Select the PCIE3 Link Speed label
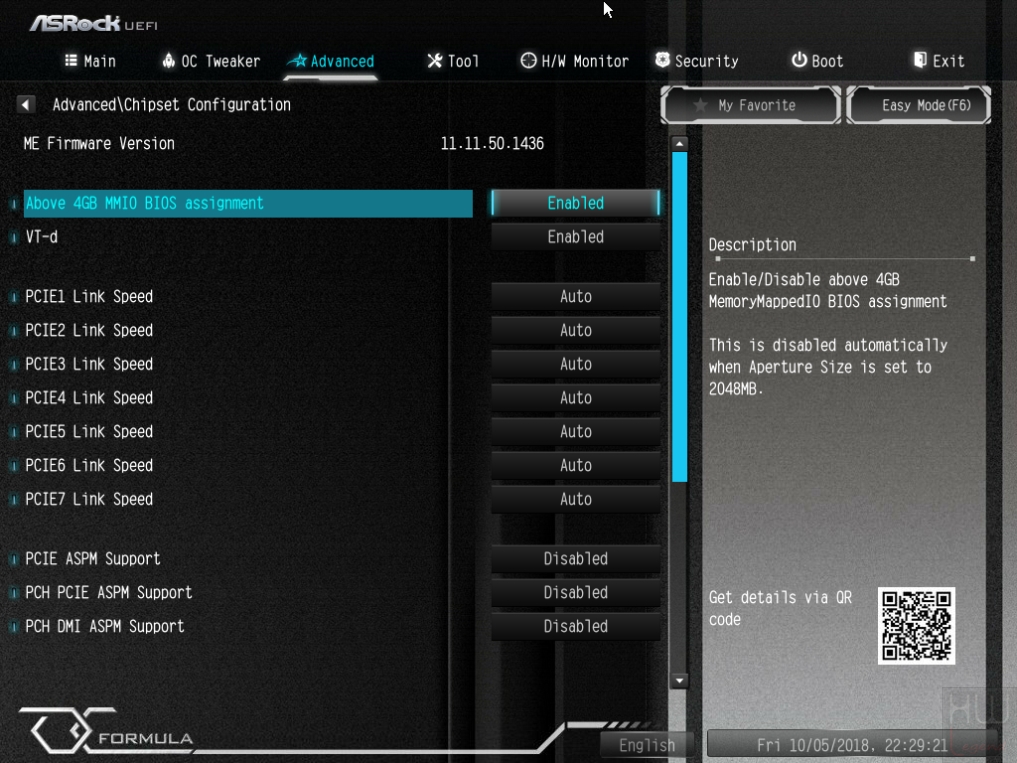1017x763 pixels. click(89, 364)
